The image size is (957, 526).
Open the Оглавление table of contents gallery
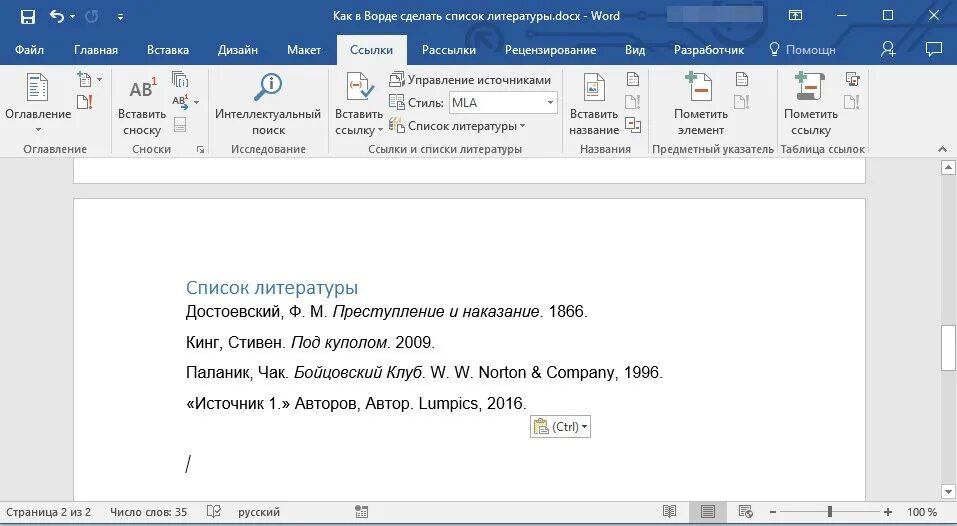[38, 104]
